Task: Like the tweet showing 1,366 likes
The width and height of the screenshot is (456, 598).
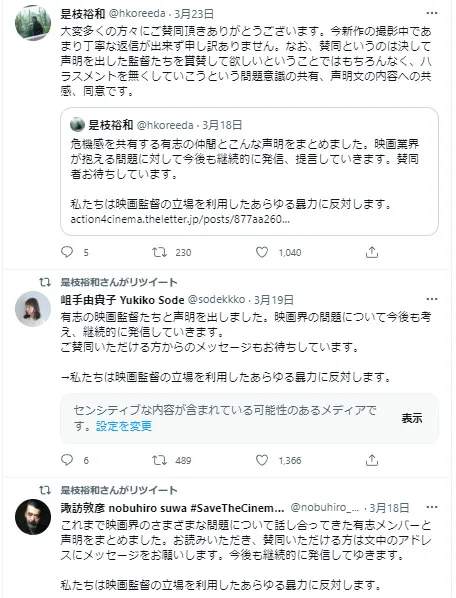Action: click(x=262, y=460)
